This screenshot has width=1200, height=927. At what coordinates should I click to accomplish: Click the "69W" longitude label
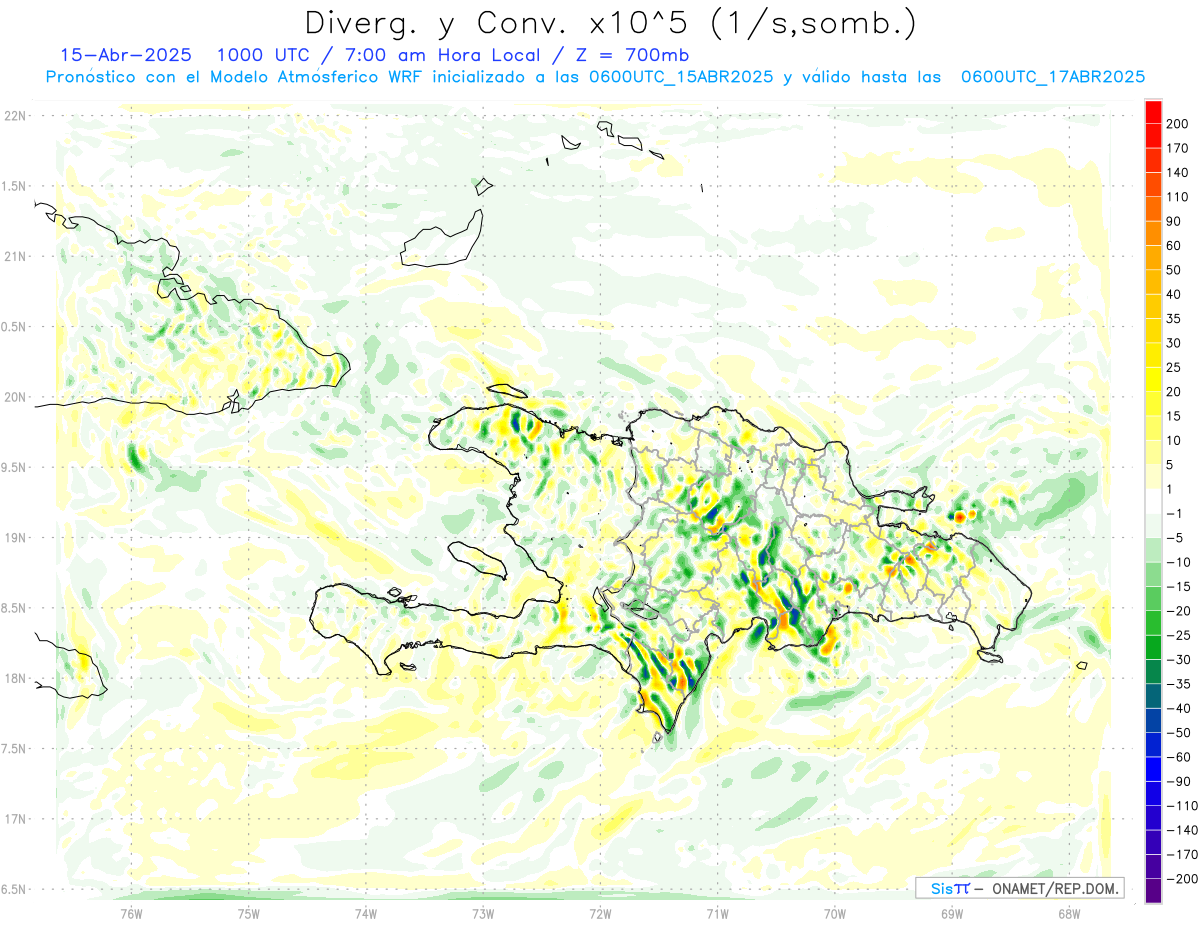tap(952, 912)
